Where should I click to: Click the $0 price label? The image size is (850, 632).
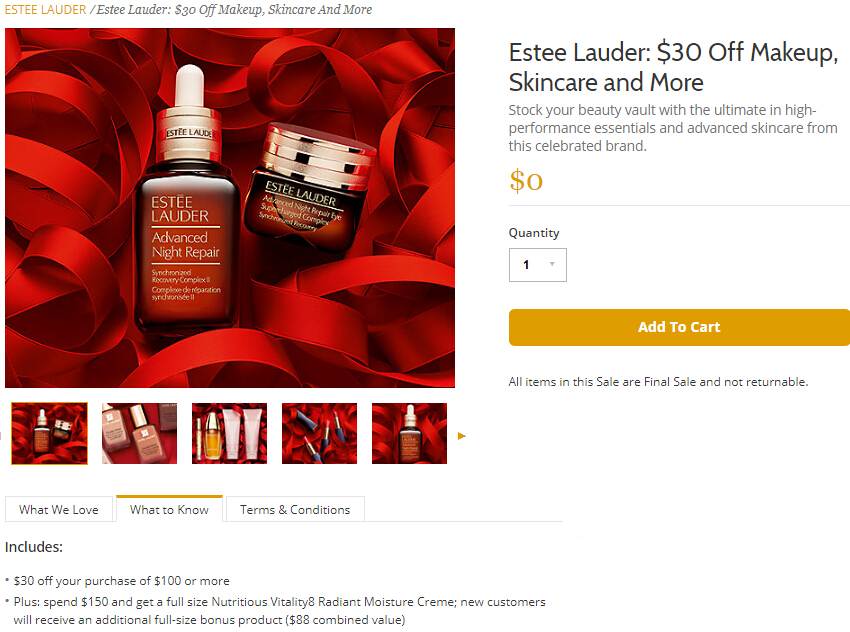click(526, 180)
